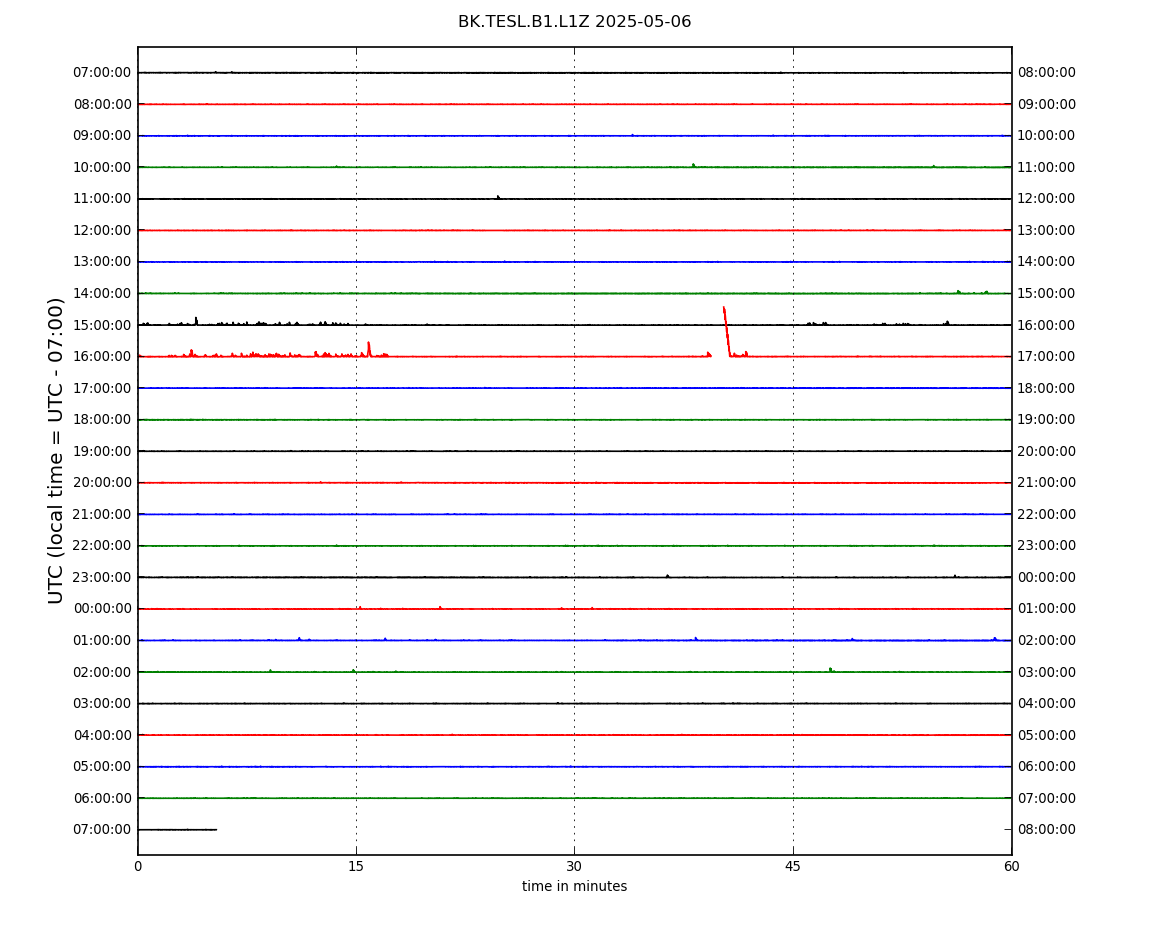This screenshot has width=1150, height=950.
Task: Click right-axis end time label 19:00:00
Action: [1047, 420]
